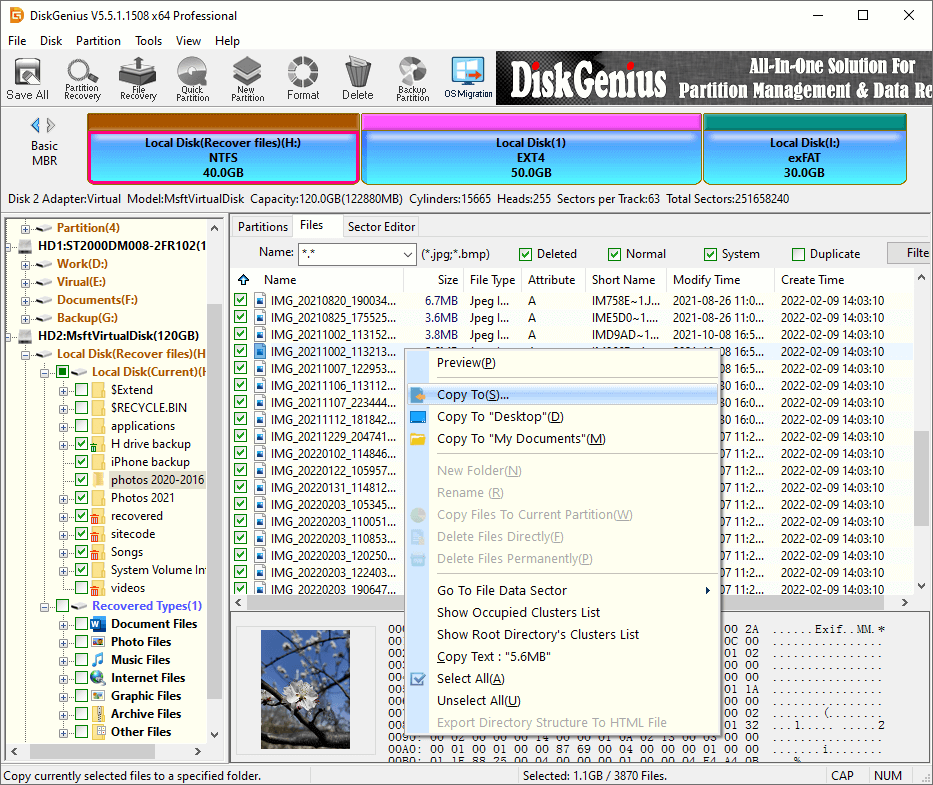The height and width of the screenshot is (785, 933).
Task: Expand the H drive backup folder
Action: click(64, 445)
